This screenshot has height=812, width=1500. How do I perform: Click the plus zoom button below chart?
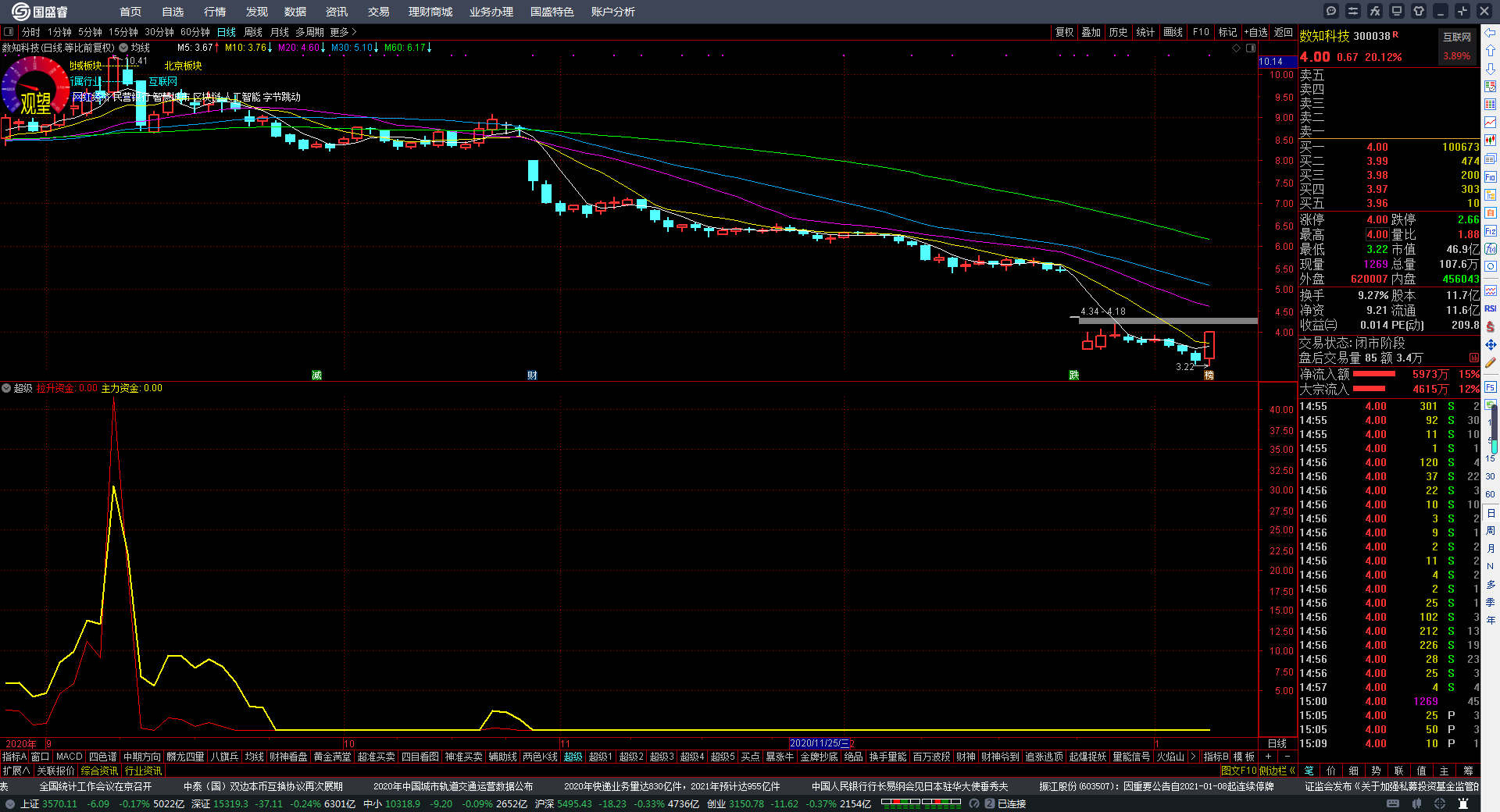click(x=1268, y=757)
